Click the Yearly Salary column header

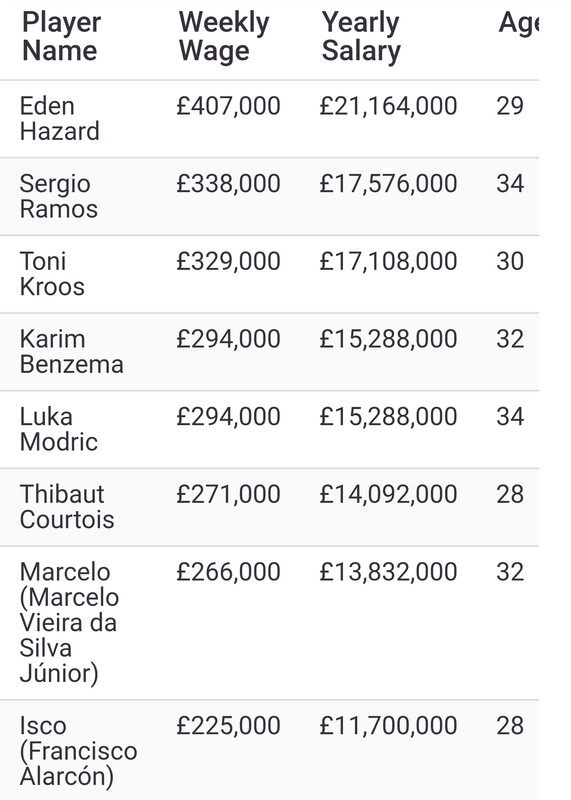click(x=361, y=37)
